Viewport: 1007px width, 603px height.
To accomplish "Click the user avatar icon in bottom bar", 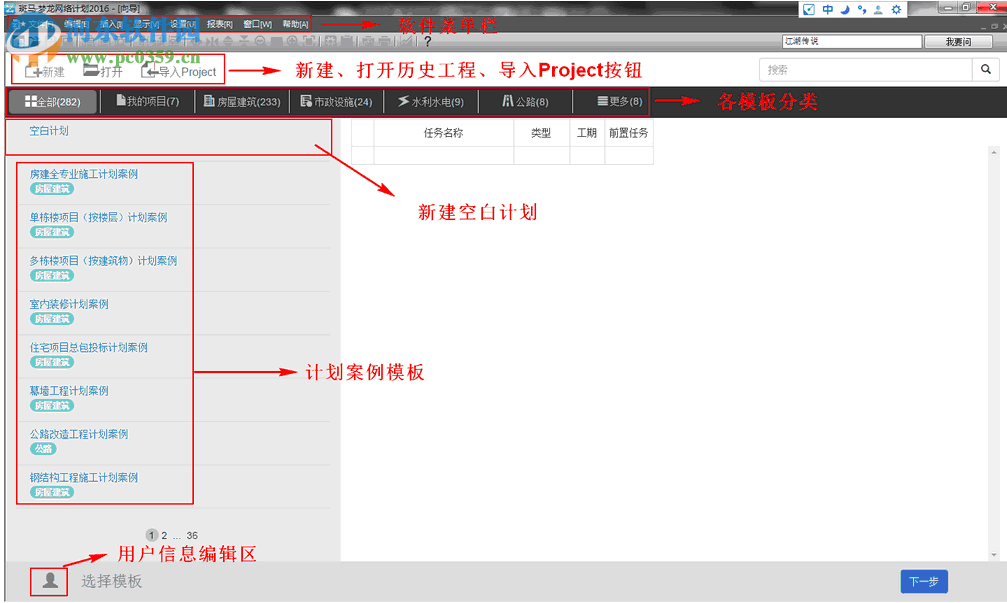I will pos(48,580).
